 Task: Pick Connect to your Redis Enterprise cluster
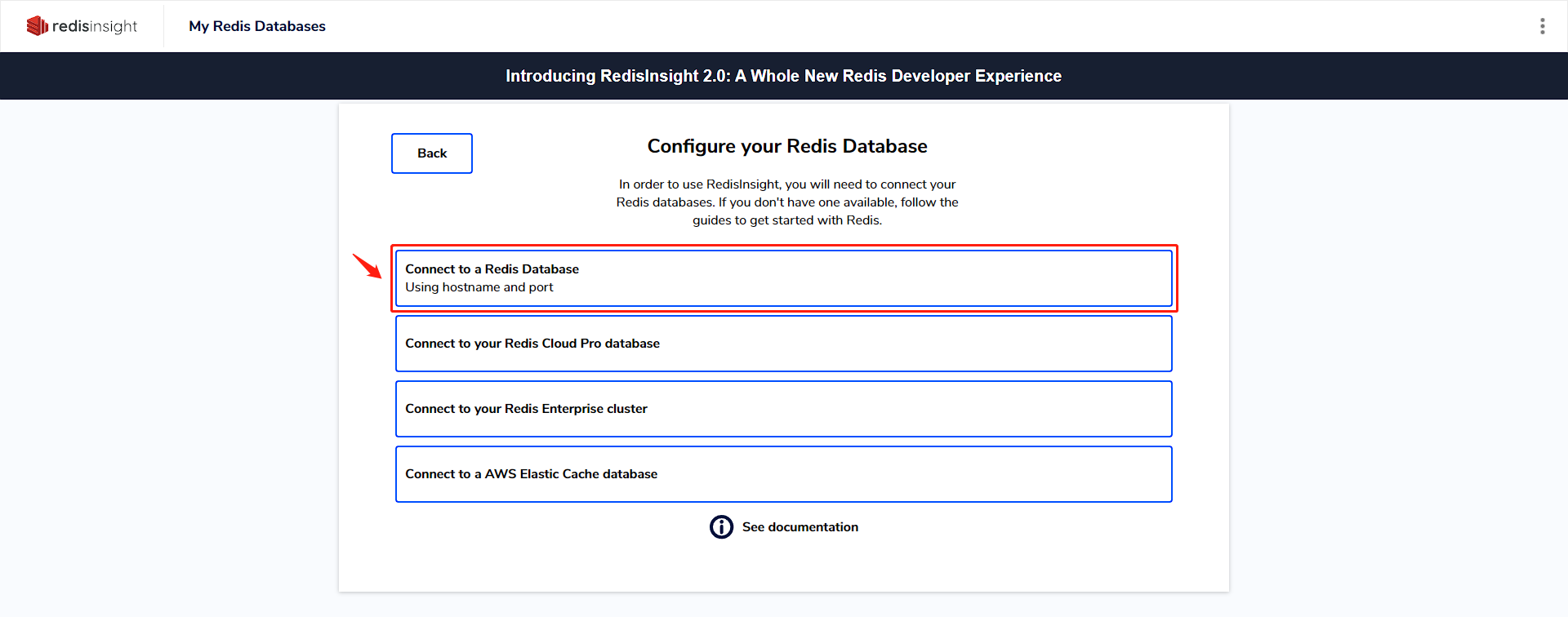(784, 409)
